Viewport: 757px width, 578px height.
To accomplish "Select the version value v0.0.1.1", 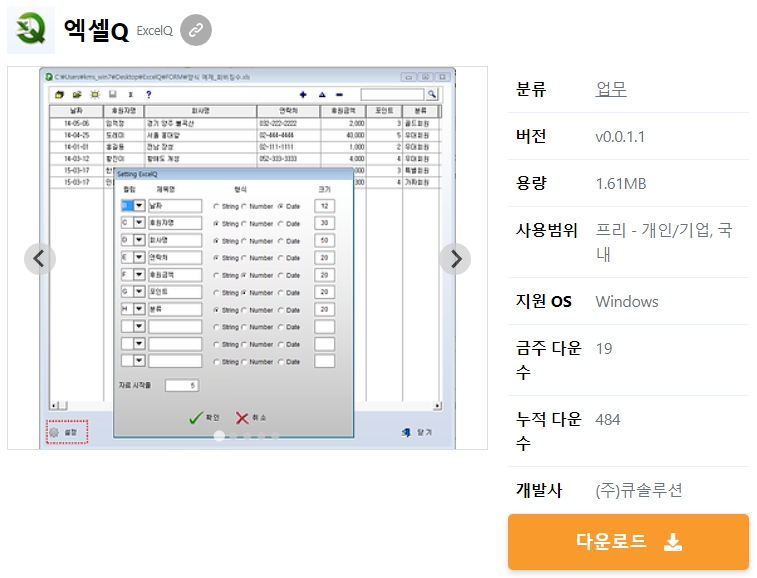I will [x=620, y=137].
